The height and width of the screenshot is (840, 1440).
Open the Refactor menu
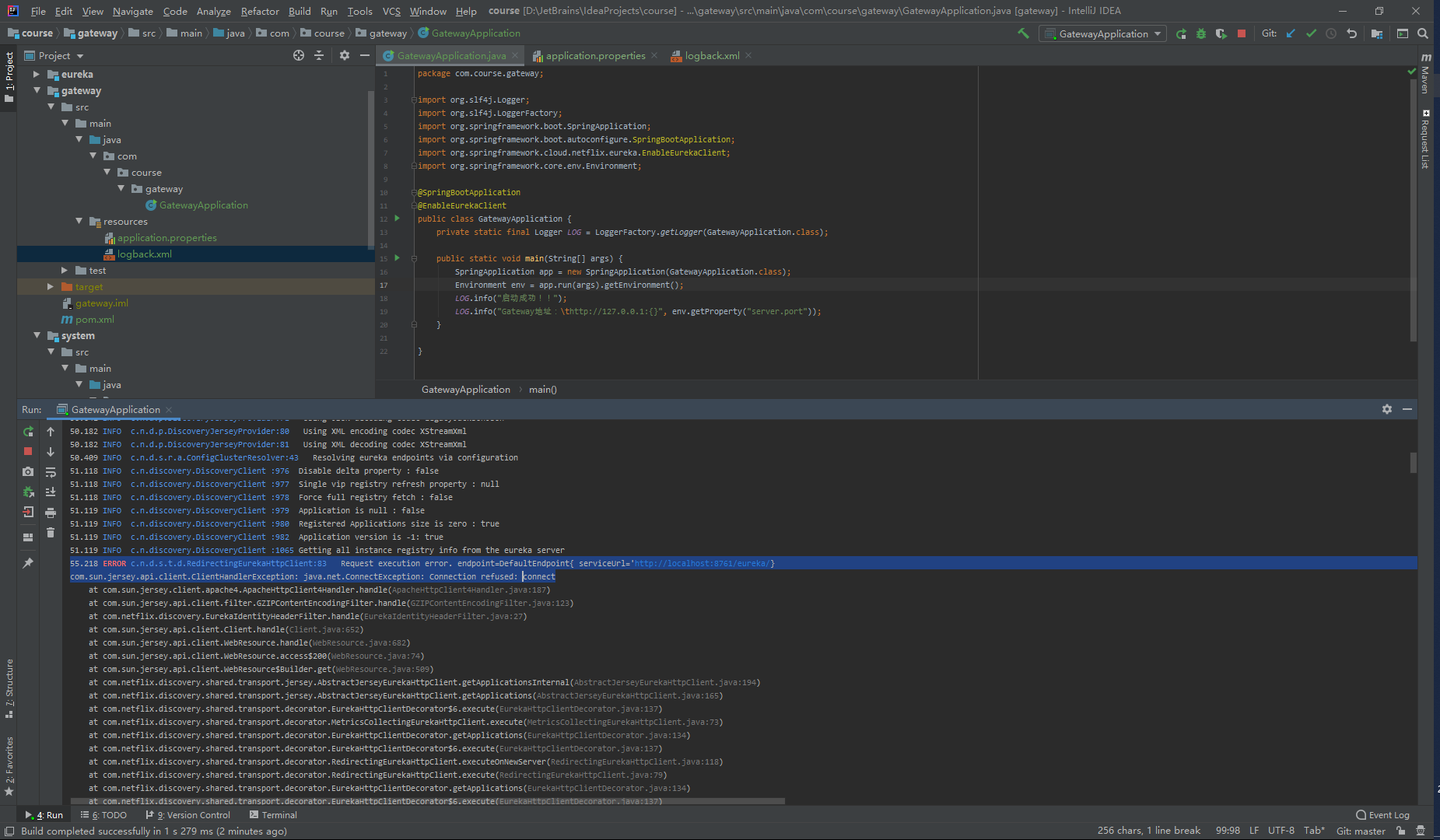[260, 11]
